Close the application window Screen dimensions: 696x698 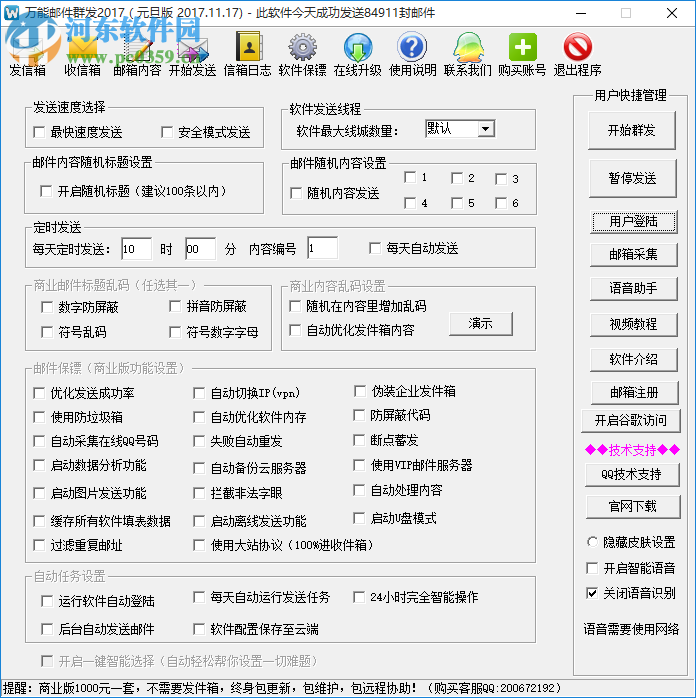(x=672, y=13)
